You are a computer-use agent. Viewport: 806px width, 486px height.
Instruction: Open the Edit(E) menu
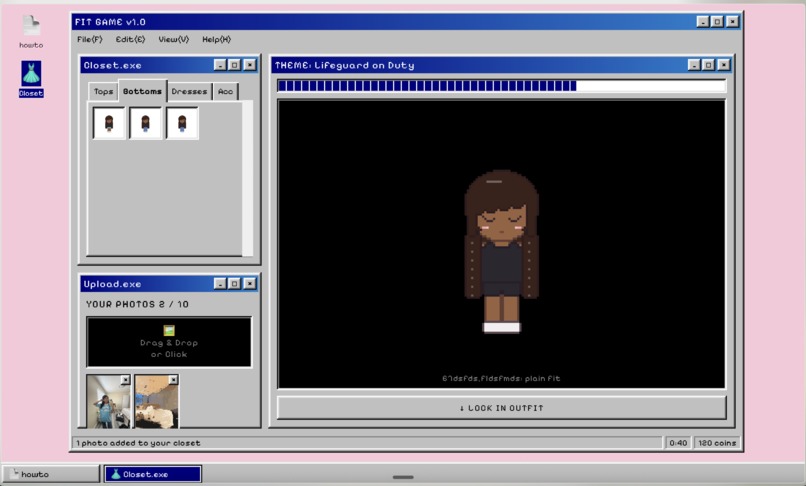click(130, 39)
